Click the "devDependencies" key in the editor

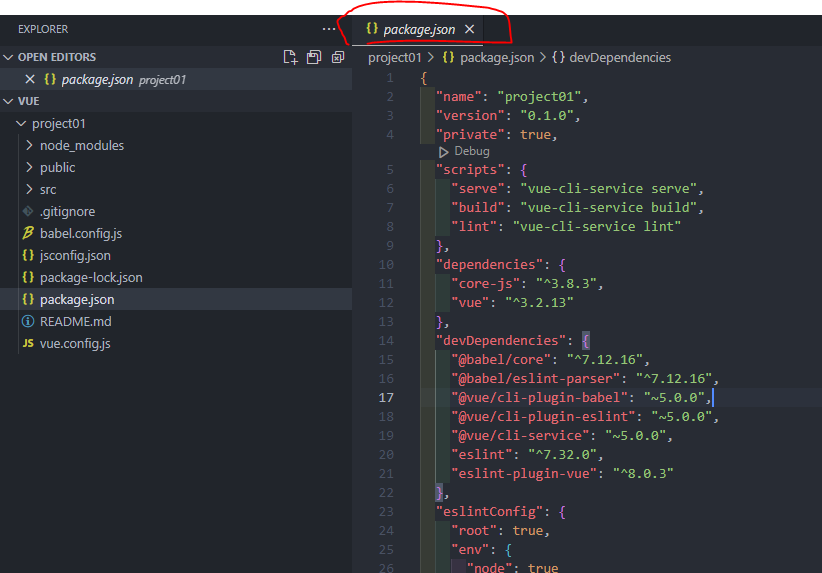[x=501, y=341]
